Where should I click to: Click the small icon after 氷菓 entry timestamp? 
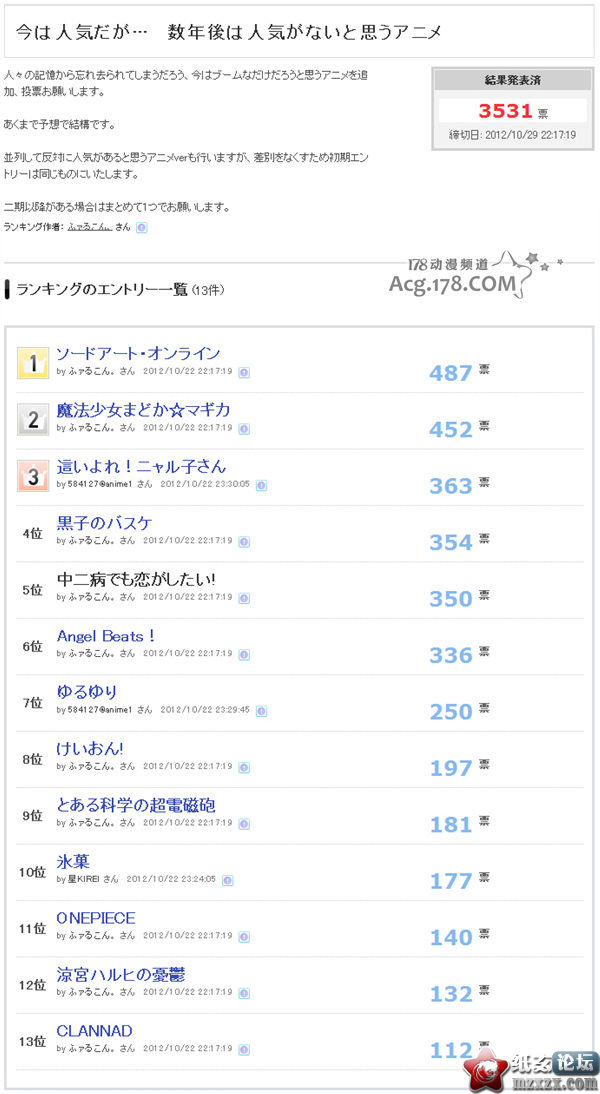[x=227, y=881]
